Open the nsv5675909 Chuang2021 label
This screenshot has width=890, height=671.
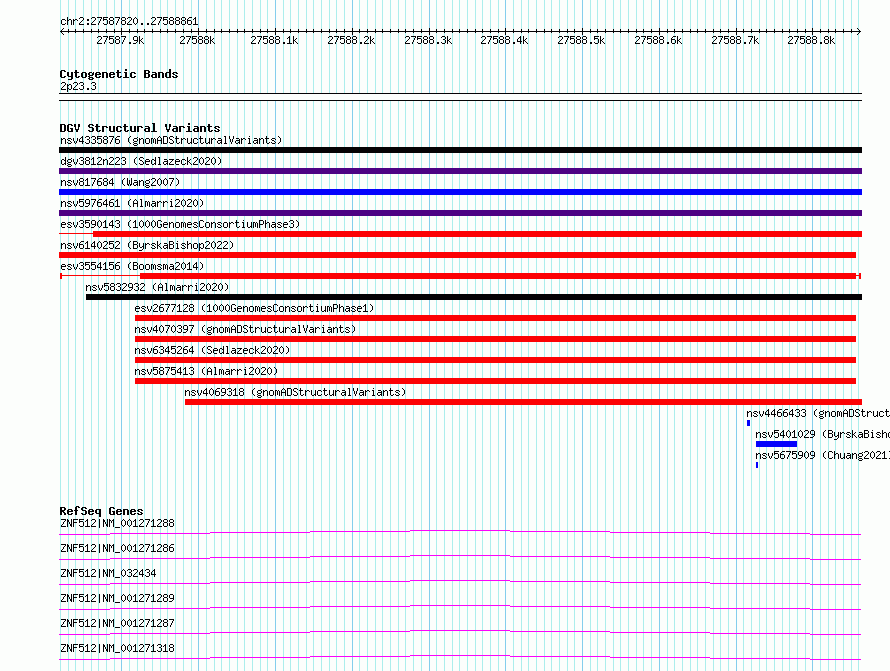pyautogui.click(x=822, y=455)
